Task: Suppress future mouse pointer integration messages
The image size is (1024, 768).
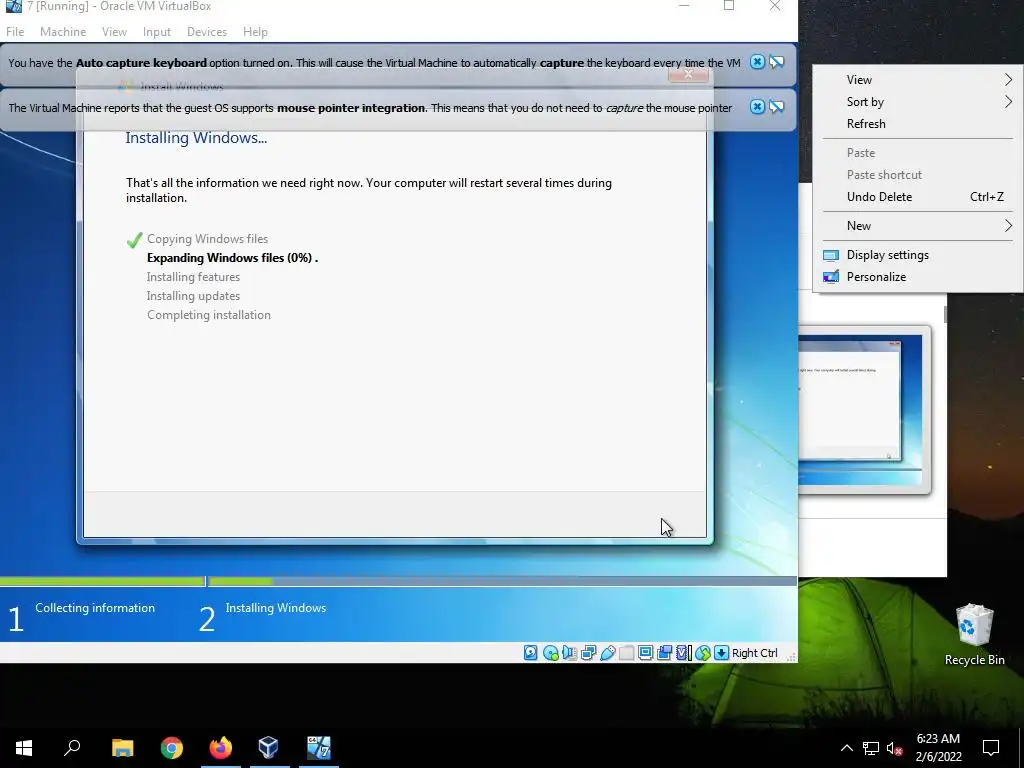Action: [776, 107]
